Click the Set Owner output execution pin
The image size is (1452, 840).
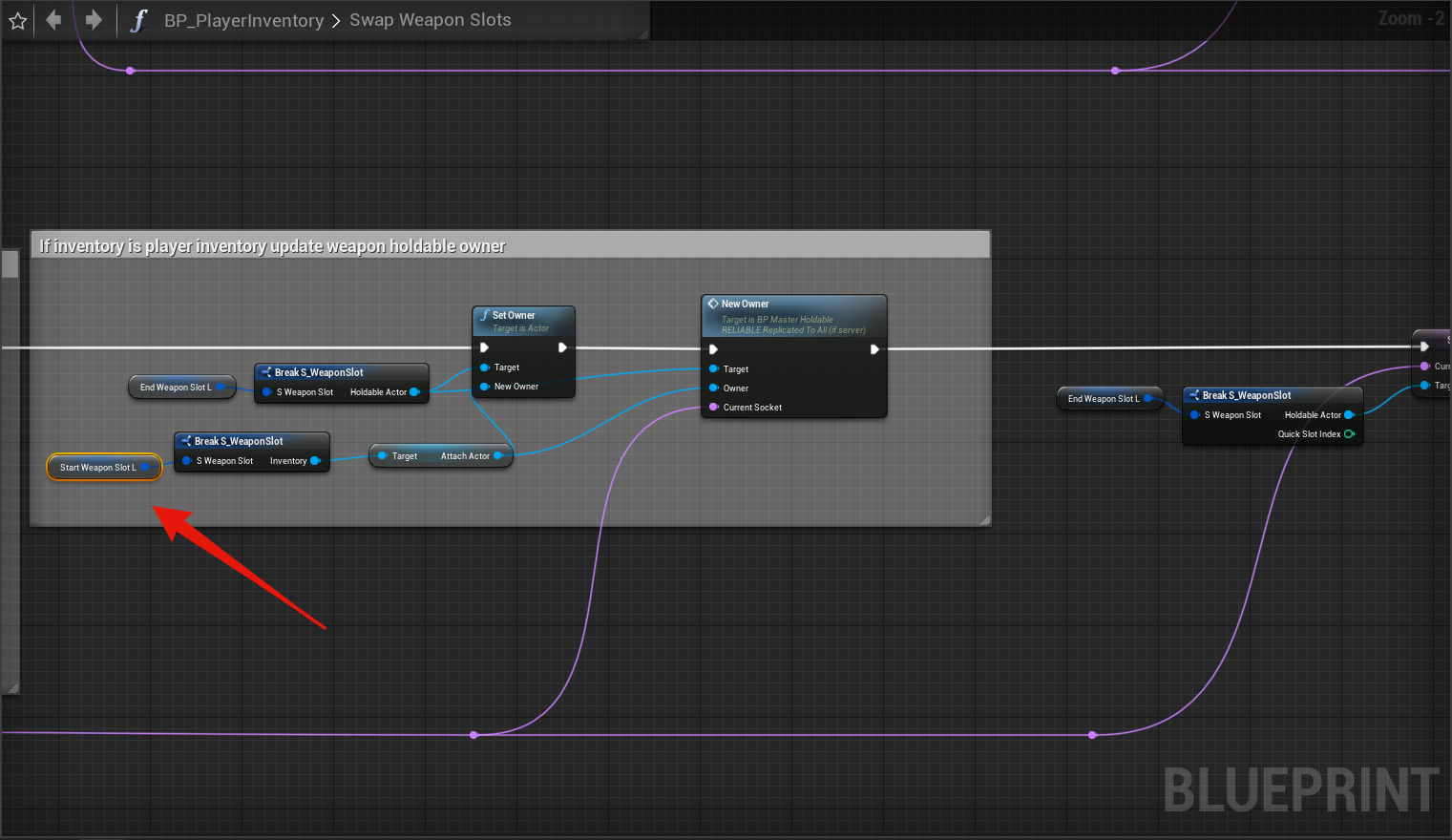(562, 347)
